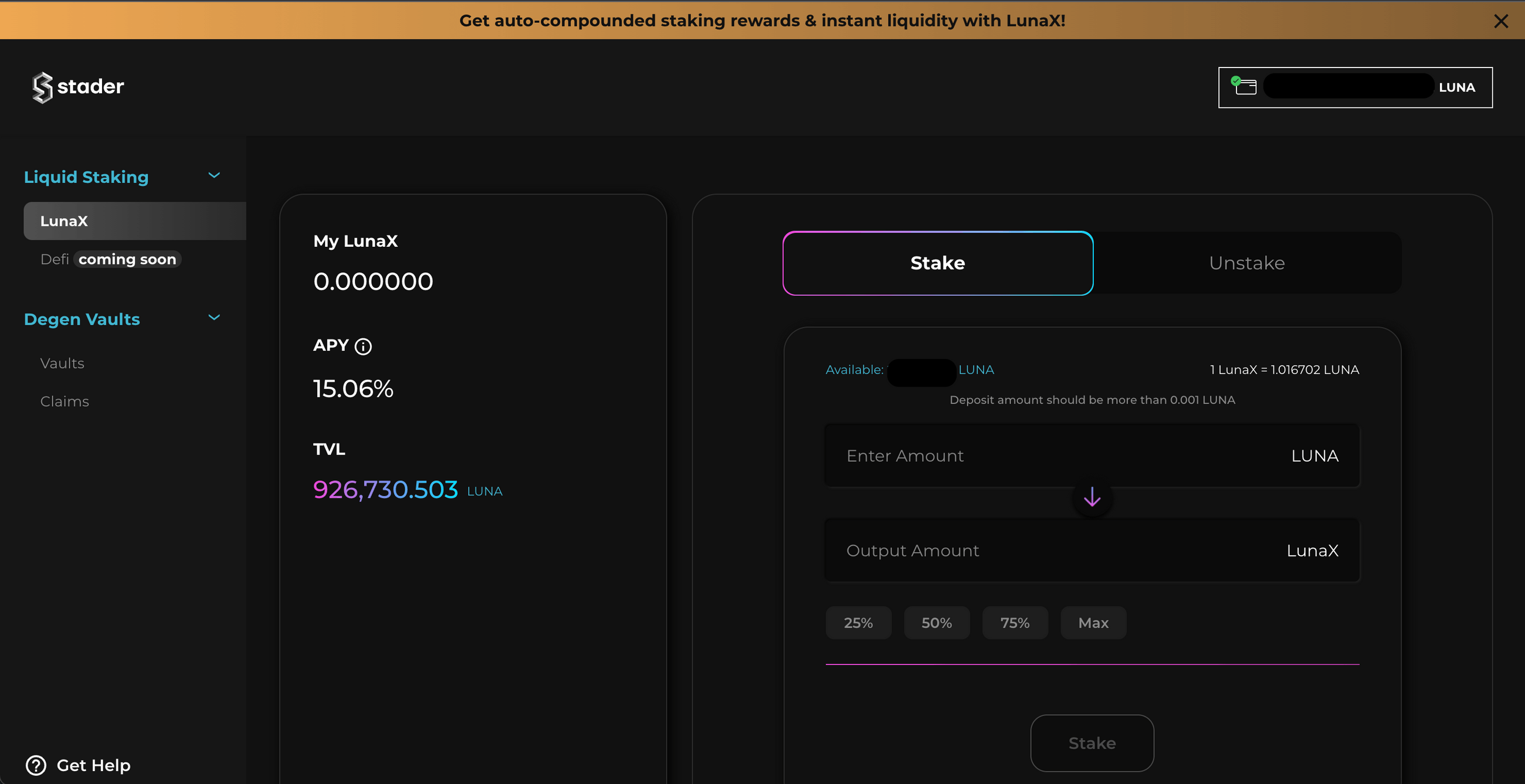Image resolution: width=1525 pixels, height=784 pixels.
Task: Open the connected wallet LUNA dropdown
Action: click(1354, 87)
